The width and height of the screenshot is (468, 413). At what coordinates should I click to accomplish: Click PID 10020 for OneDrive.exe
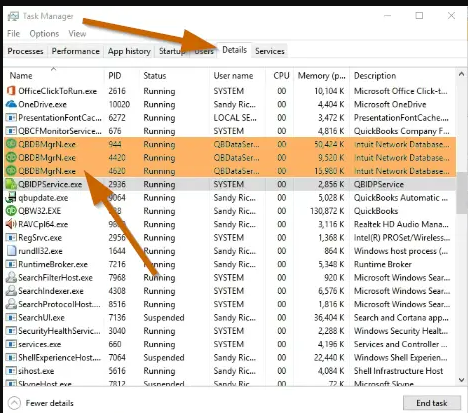[x=119, y=104]
